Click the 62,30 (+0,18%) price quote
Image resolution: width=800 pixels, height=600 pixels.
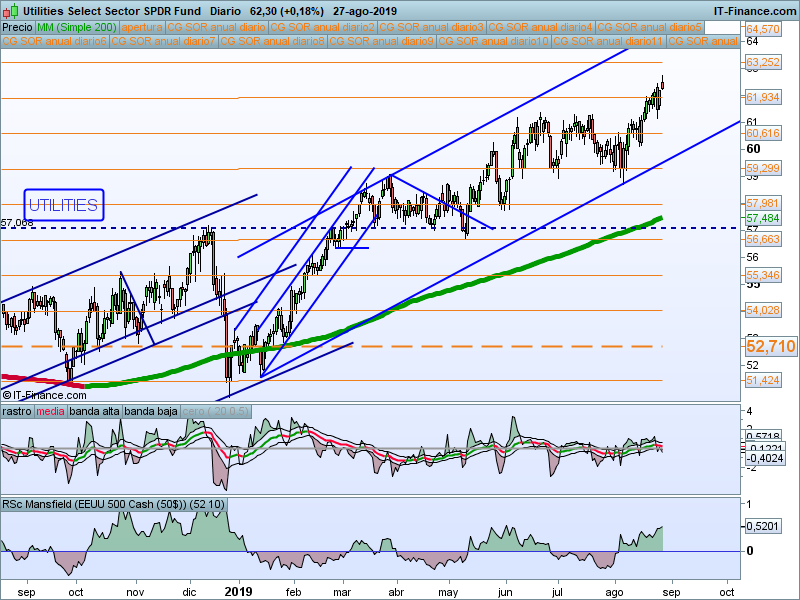[x=287, y=11]
